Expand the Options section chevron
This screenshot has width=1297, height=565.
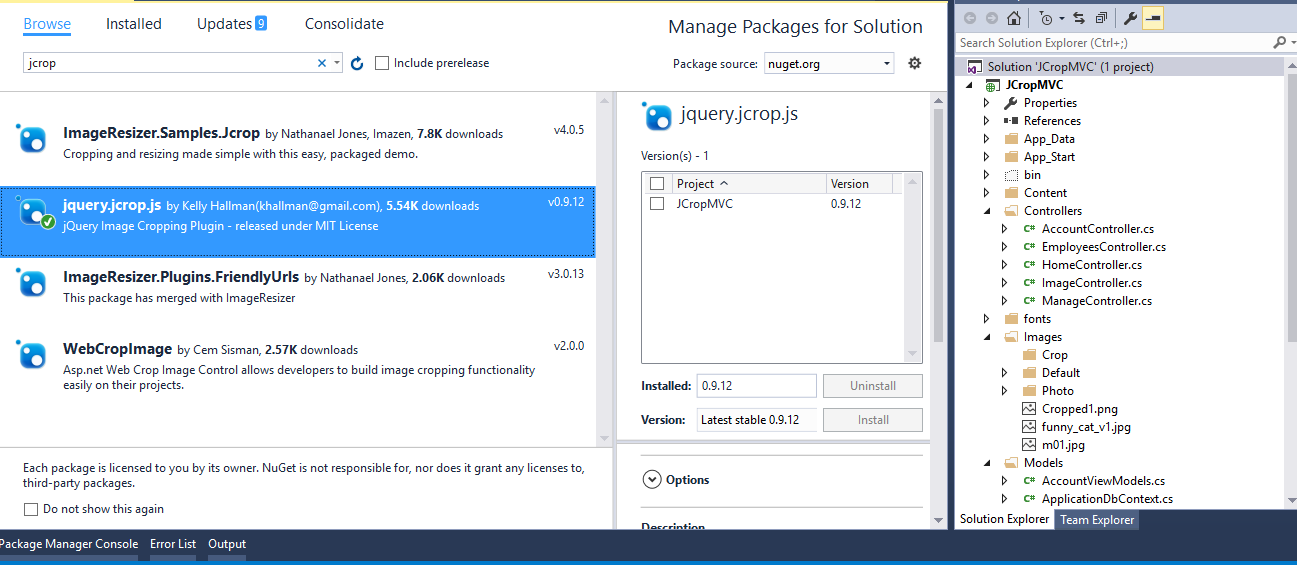point(652,480)
